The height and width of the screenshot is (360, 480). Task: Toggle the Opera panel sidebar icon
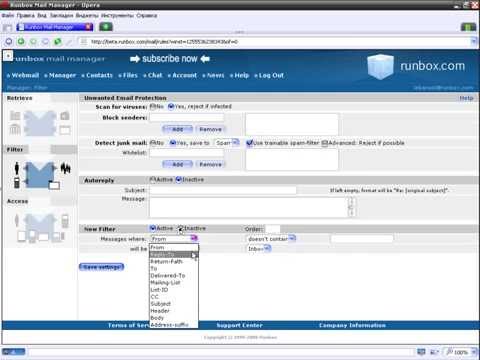click(7, 28)
